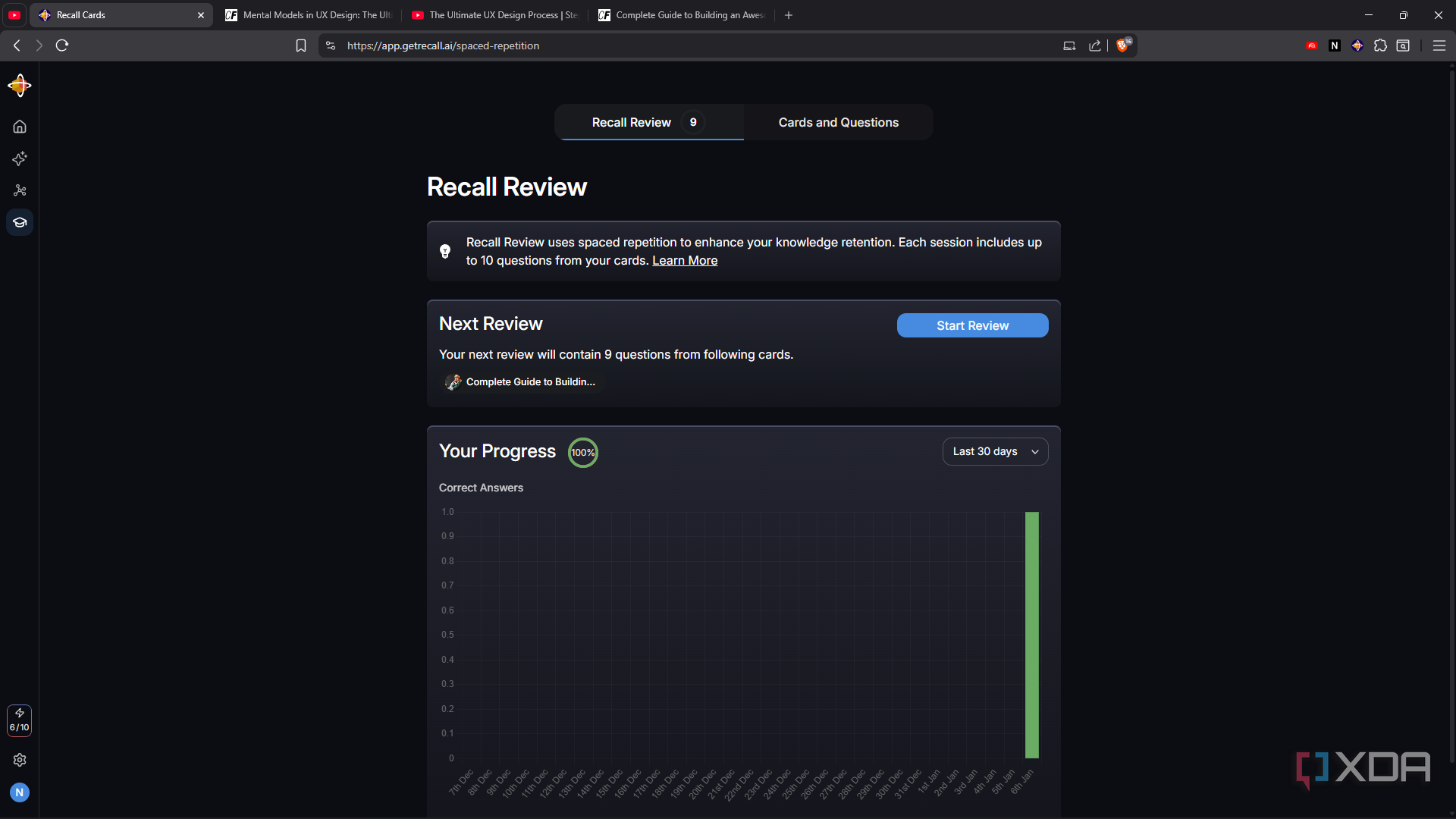Open the knowledge graph sidebar icon
Screen dimensions: 1456x819
(x=20, y=190)
